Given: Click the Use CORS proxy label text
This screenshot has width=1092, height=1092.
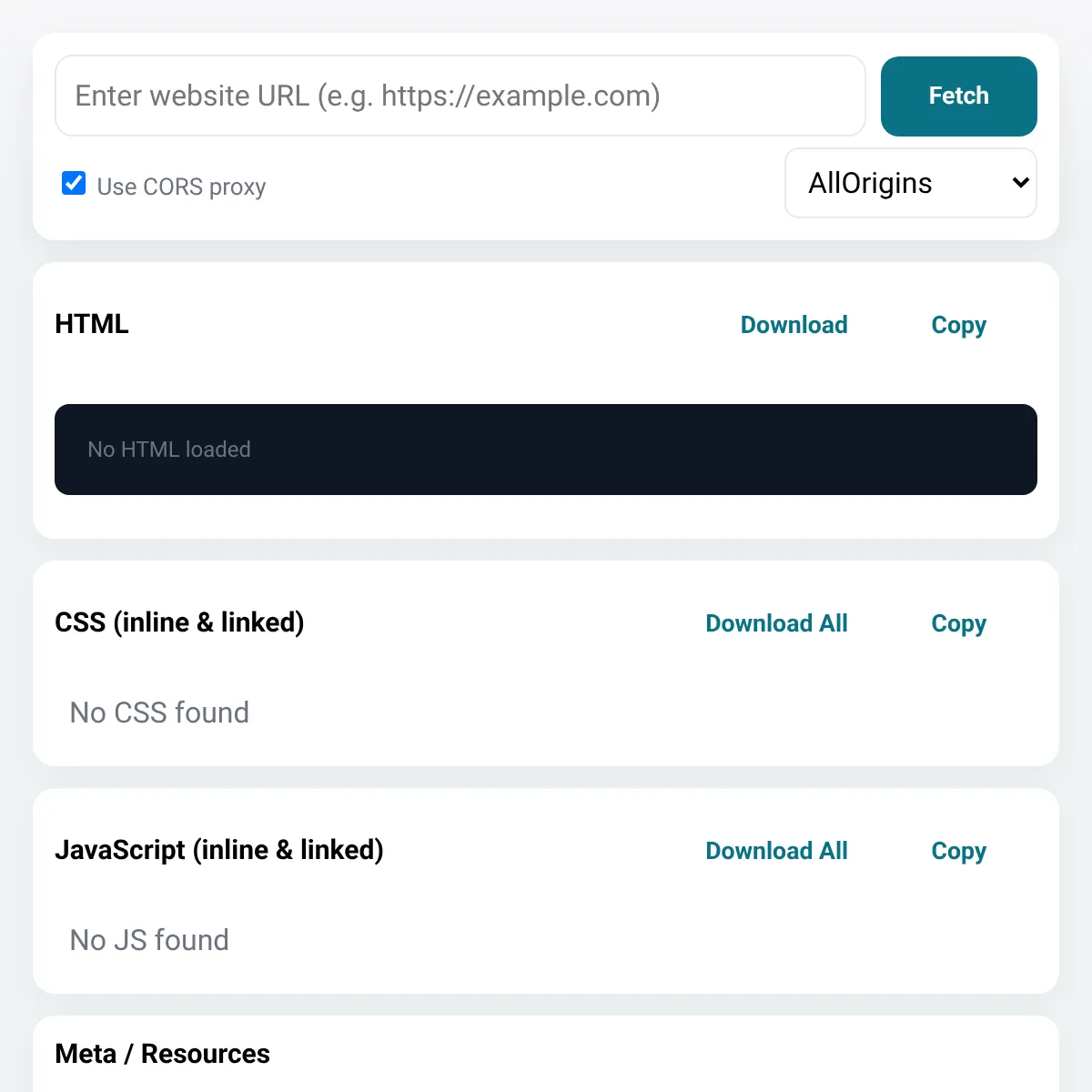Looking at the screenshot, I should (x=181, y=187).
